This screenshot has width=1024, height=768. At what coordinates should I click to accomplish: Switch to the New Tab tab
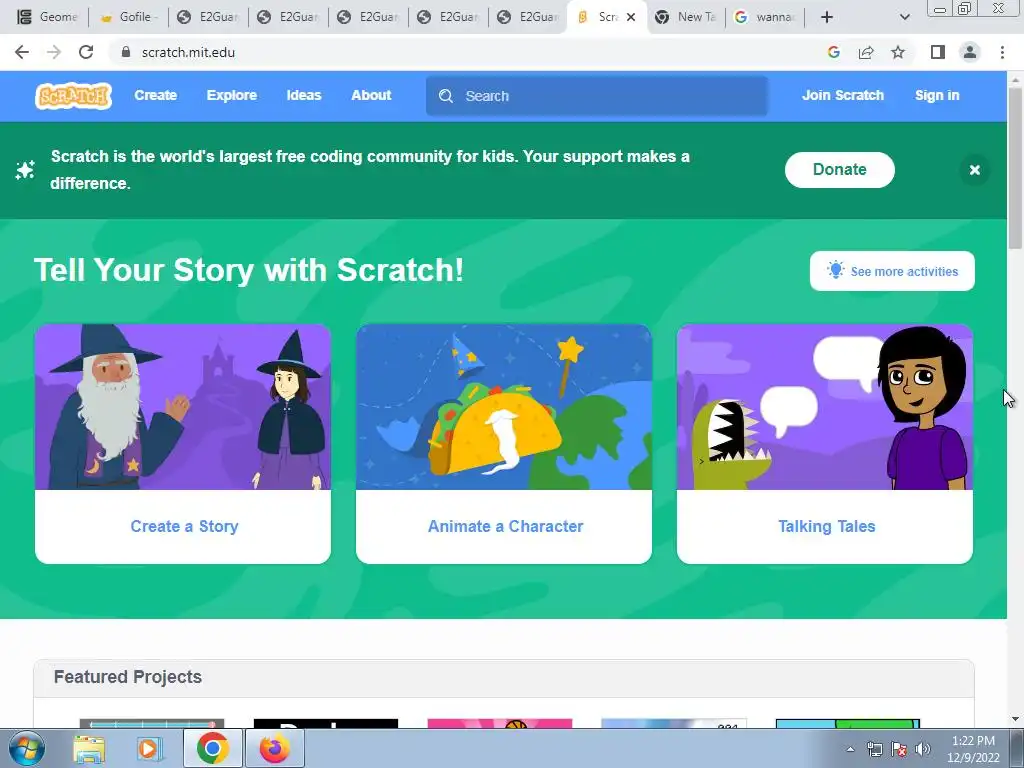point(686,17)
